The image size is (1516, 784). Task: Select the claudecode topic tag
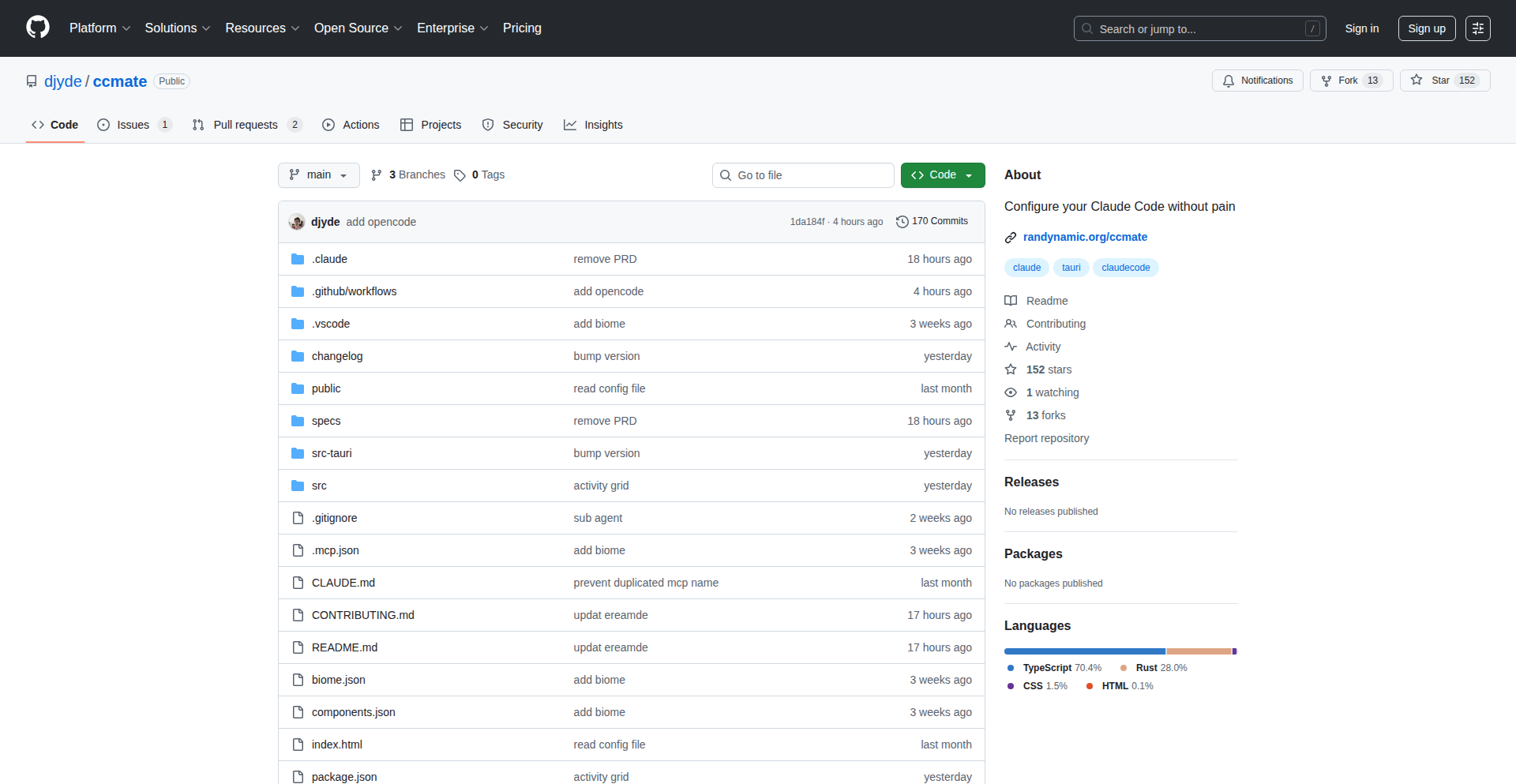coord(1125,268)
